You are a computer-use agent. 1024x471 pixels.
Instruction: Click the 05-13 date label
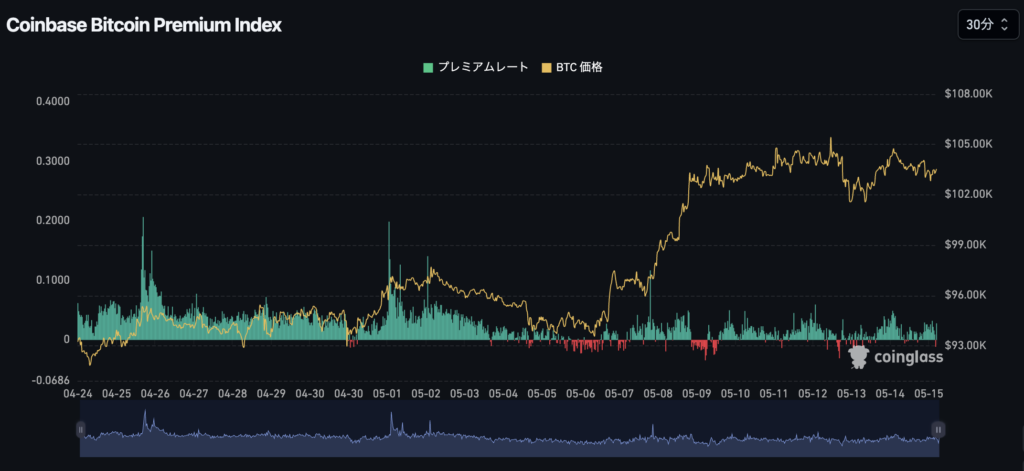851,394
